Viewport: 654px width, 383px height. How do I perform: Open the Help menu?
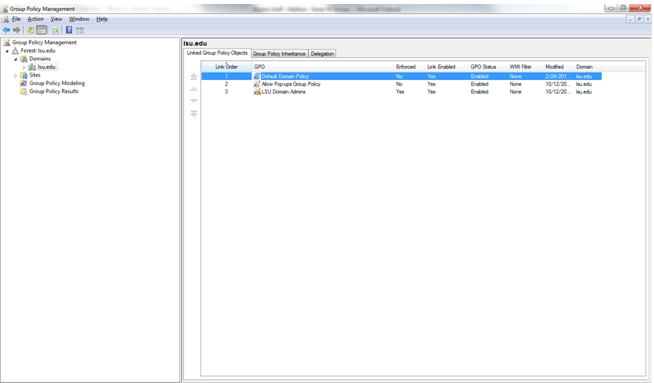tap(102, 19)
